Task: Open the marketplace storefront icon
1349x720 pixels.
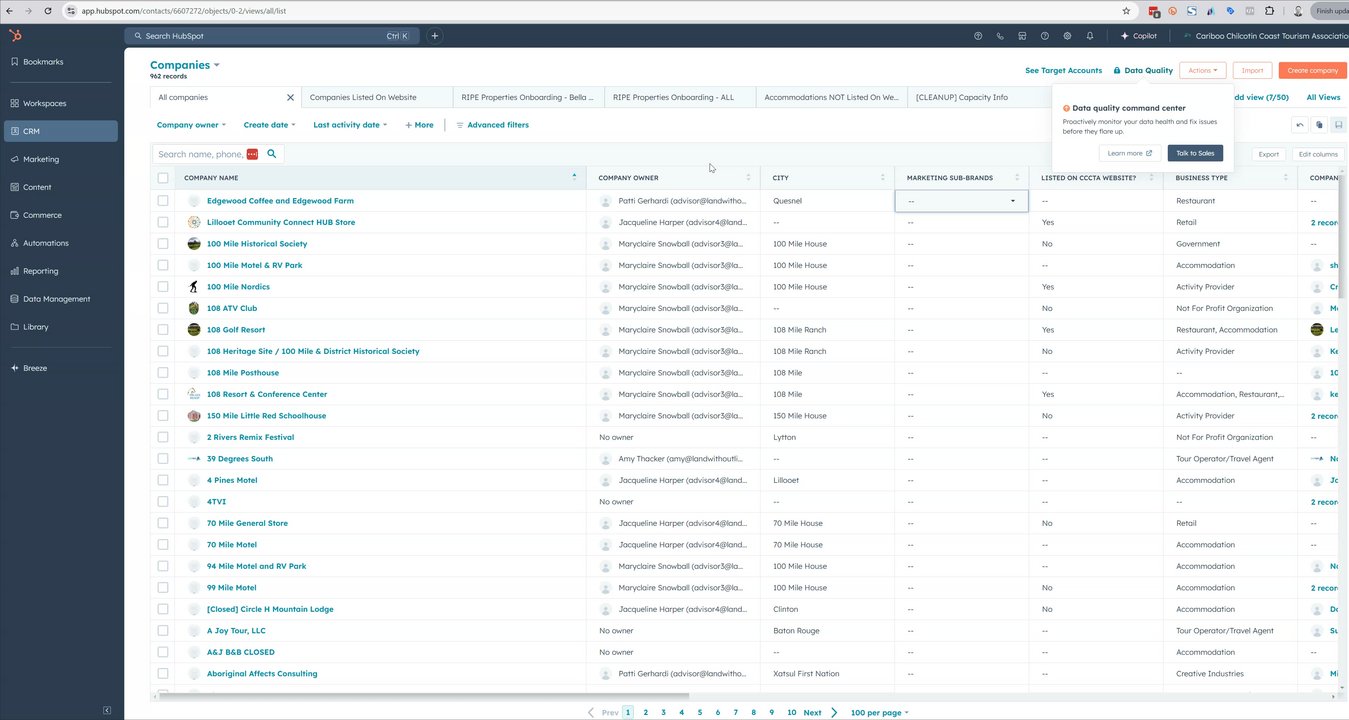Action: [x=1022, y=36]
